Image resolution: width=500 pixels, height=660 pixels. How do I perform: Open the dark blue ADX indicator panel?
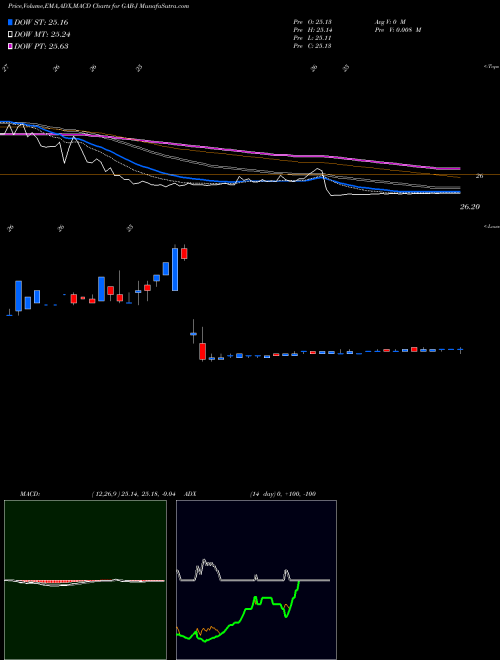(x=256, y=580)
